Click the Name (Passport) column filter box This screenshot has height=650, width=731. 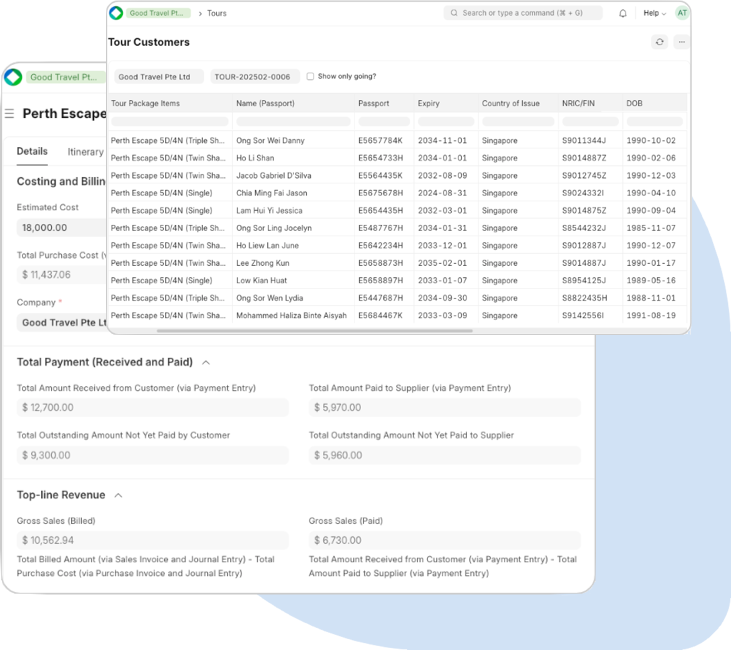pyautogui.click(x=293, y=122)
